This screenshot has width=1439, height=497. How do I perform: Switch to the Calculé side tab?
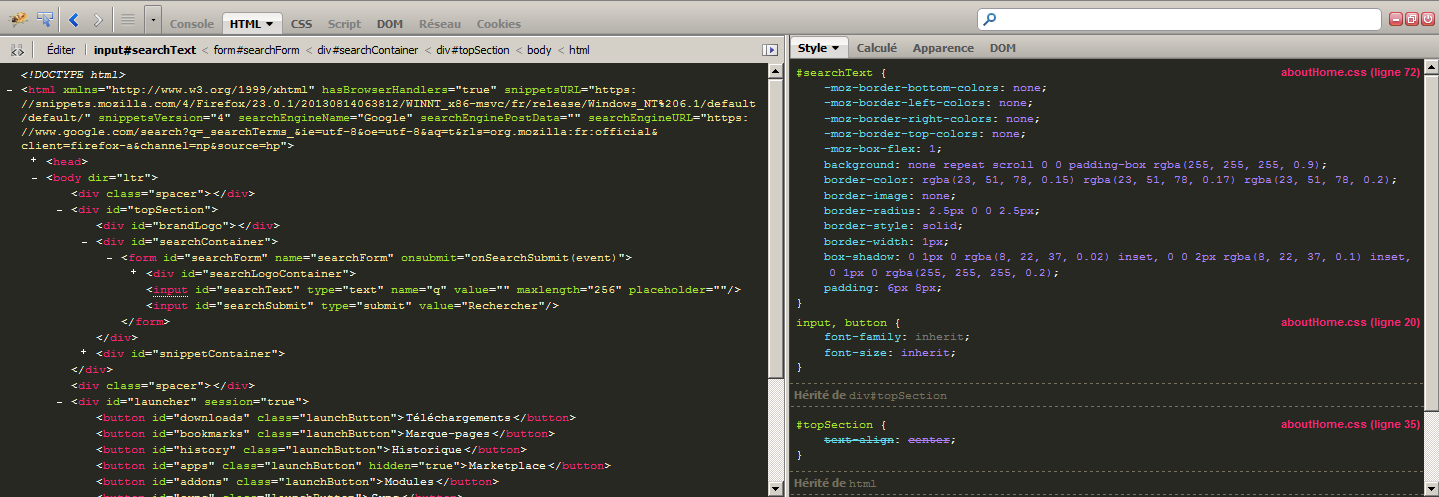point(877,48)
